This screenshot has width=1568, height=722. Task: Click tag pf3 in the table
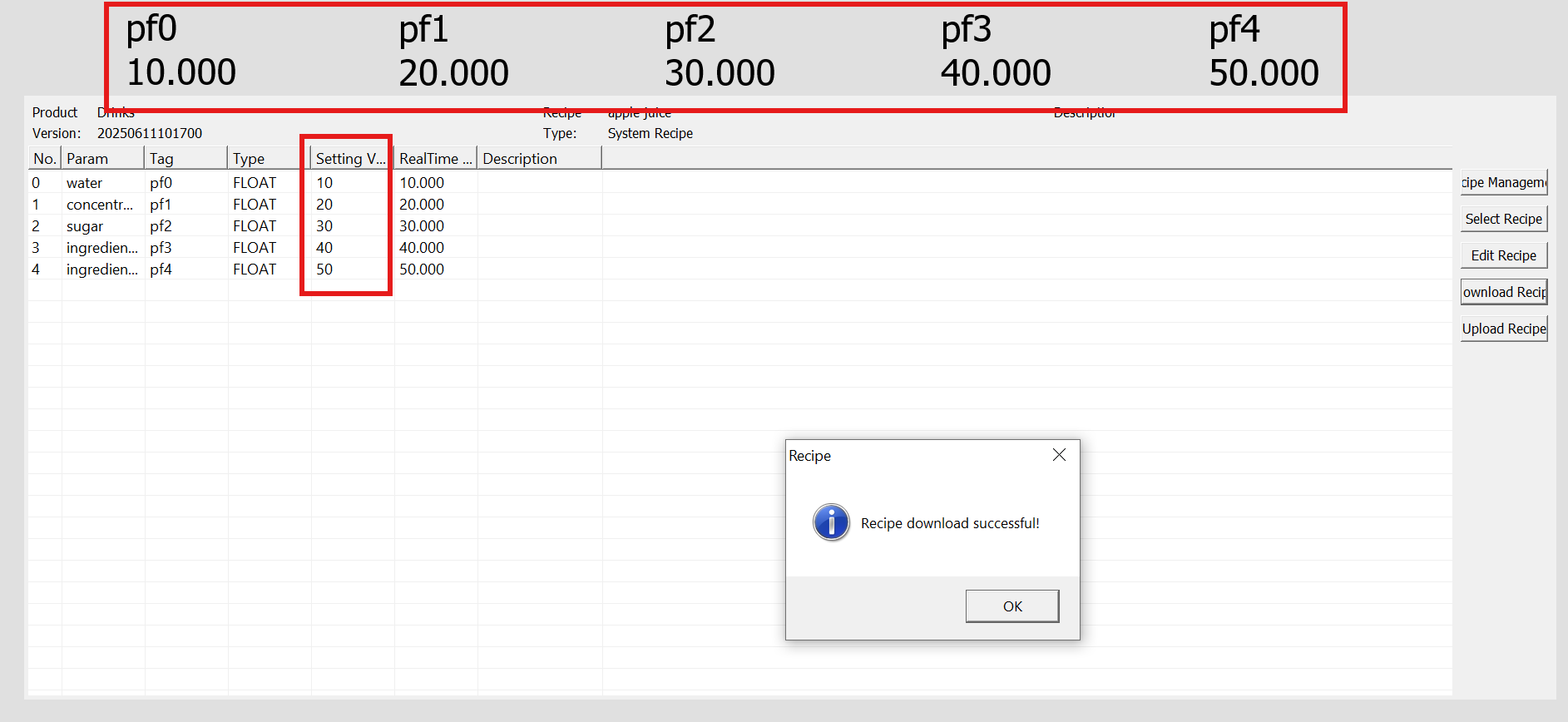point(161,248)
